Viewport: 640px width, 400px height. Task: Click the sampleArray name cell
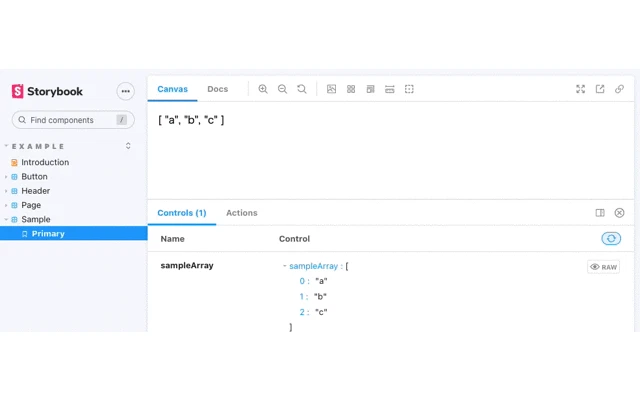click(x=187, y=265)
